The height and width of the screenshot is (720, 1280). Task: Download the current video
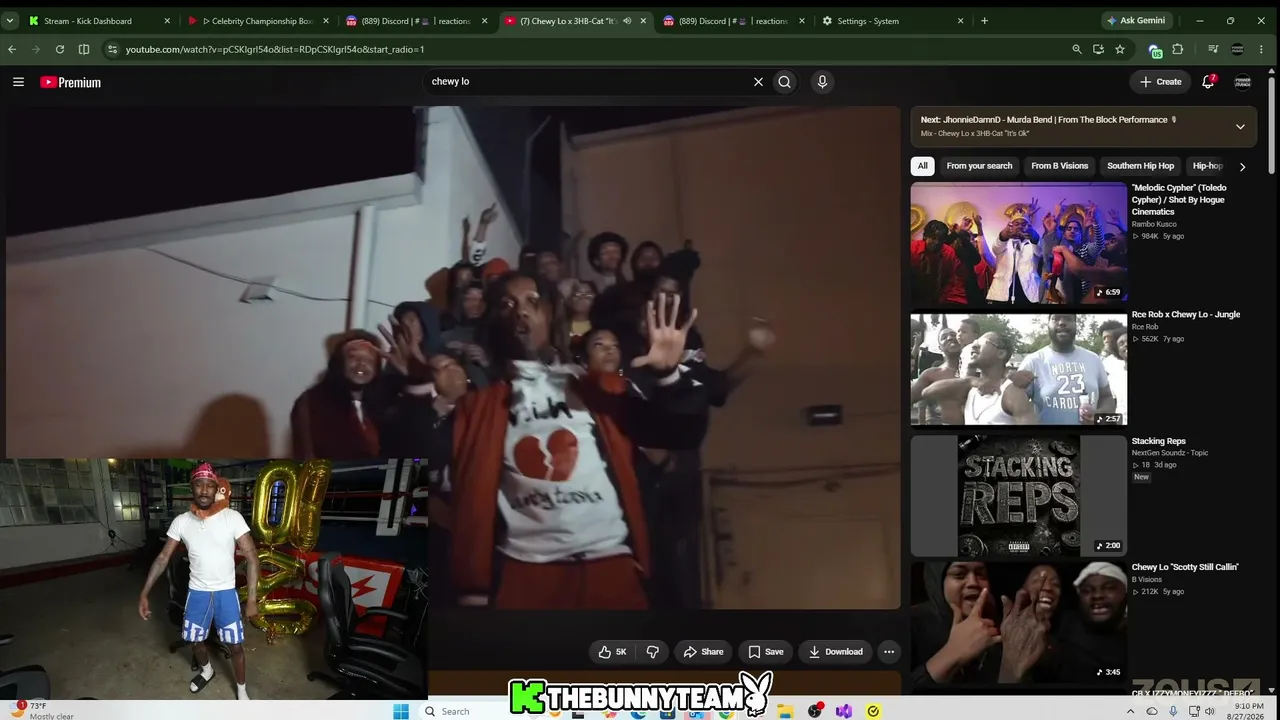pos(835,652)
